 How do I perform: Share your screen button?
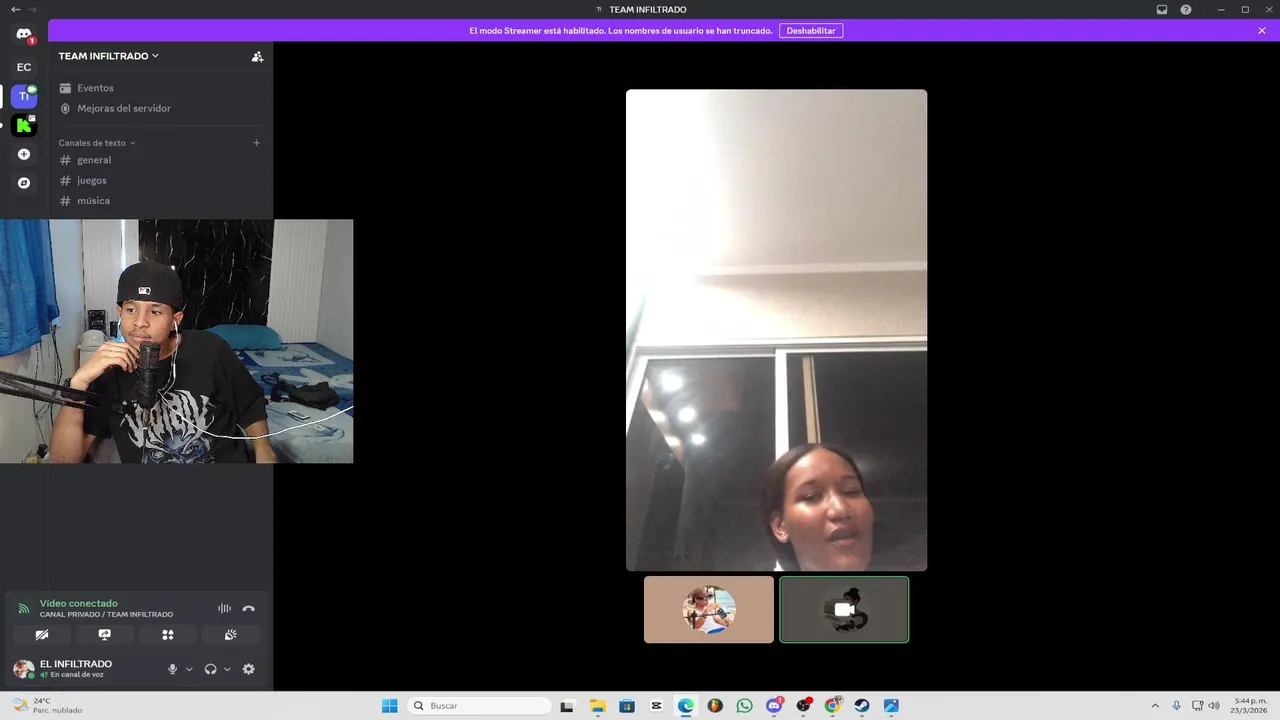point(105,635)
